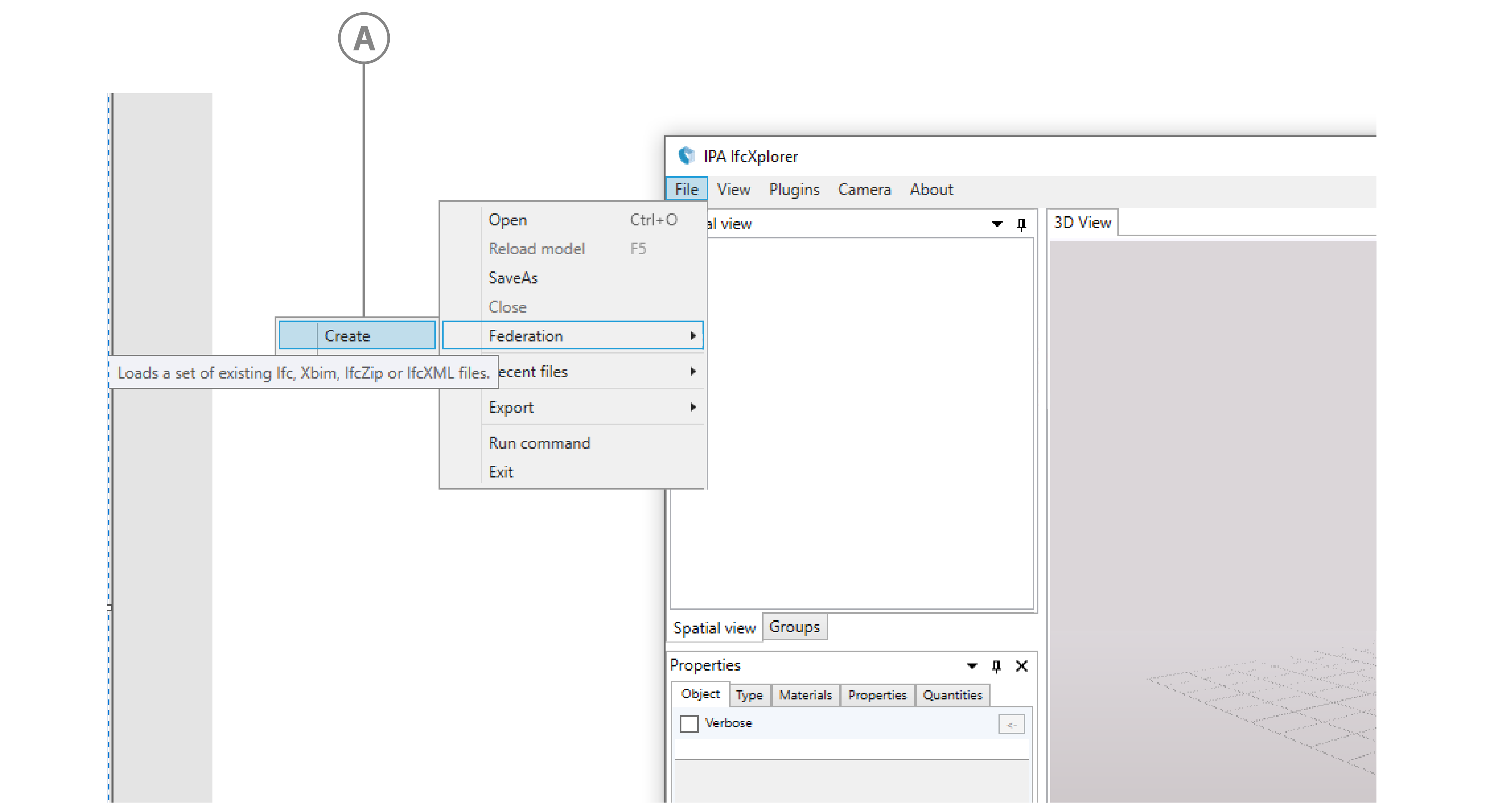
Task: Close the Properties panel
Action: (x=1022, y=666)
